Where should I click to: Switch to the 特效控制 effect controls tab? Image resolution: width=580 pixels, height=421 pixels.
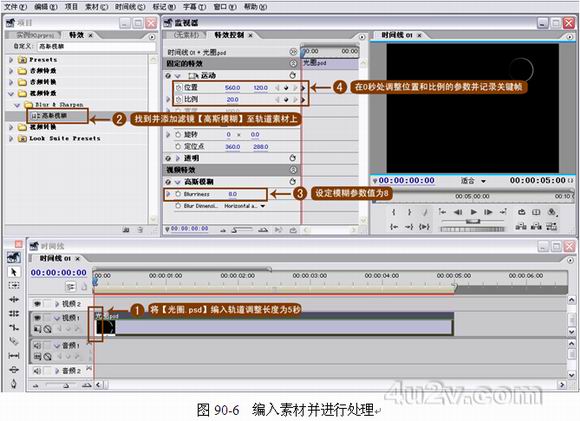[229, 35]
